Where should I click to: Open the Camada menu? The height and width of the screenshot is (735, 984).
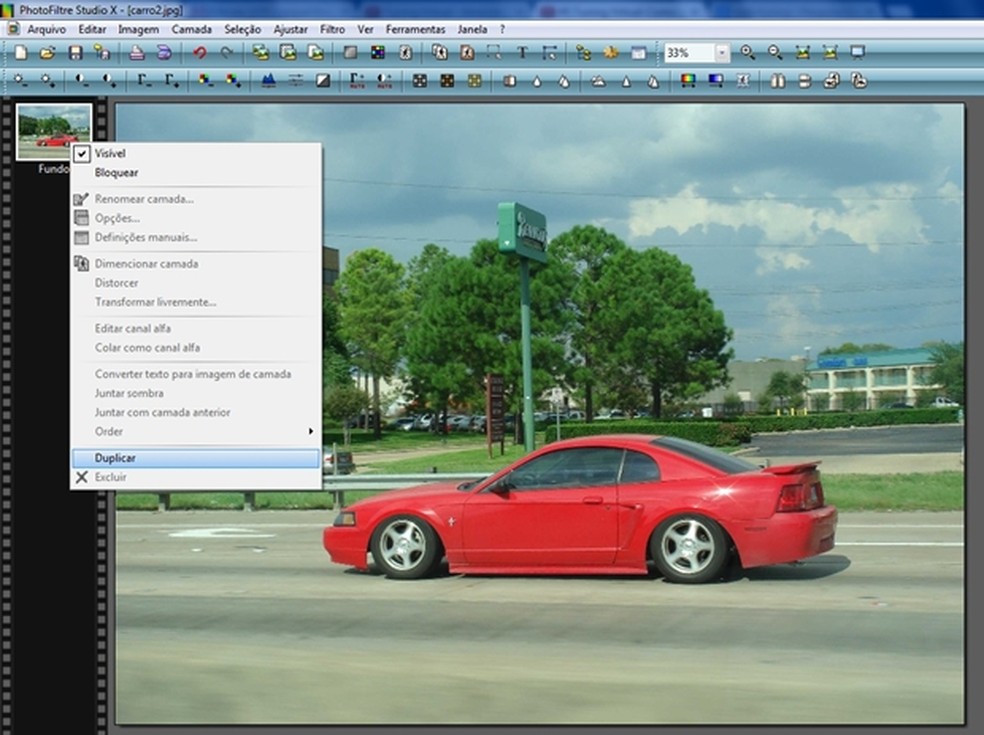click(191, 29)
